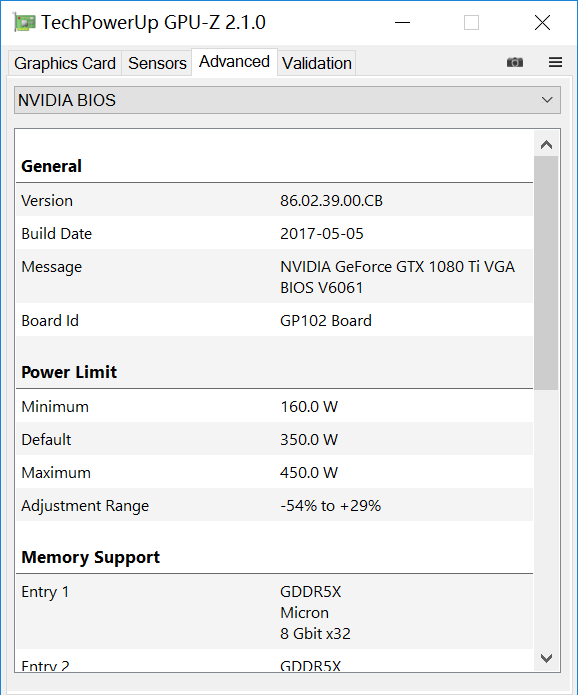
Task: Click the Memory Support section header
Action: [90, 557]
